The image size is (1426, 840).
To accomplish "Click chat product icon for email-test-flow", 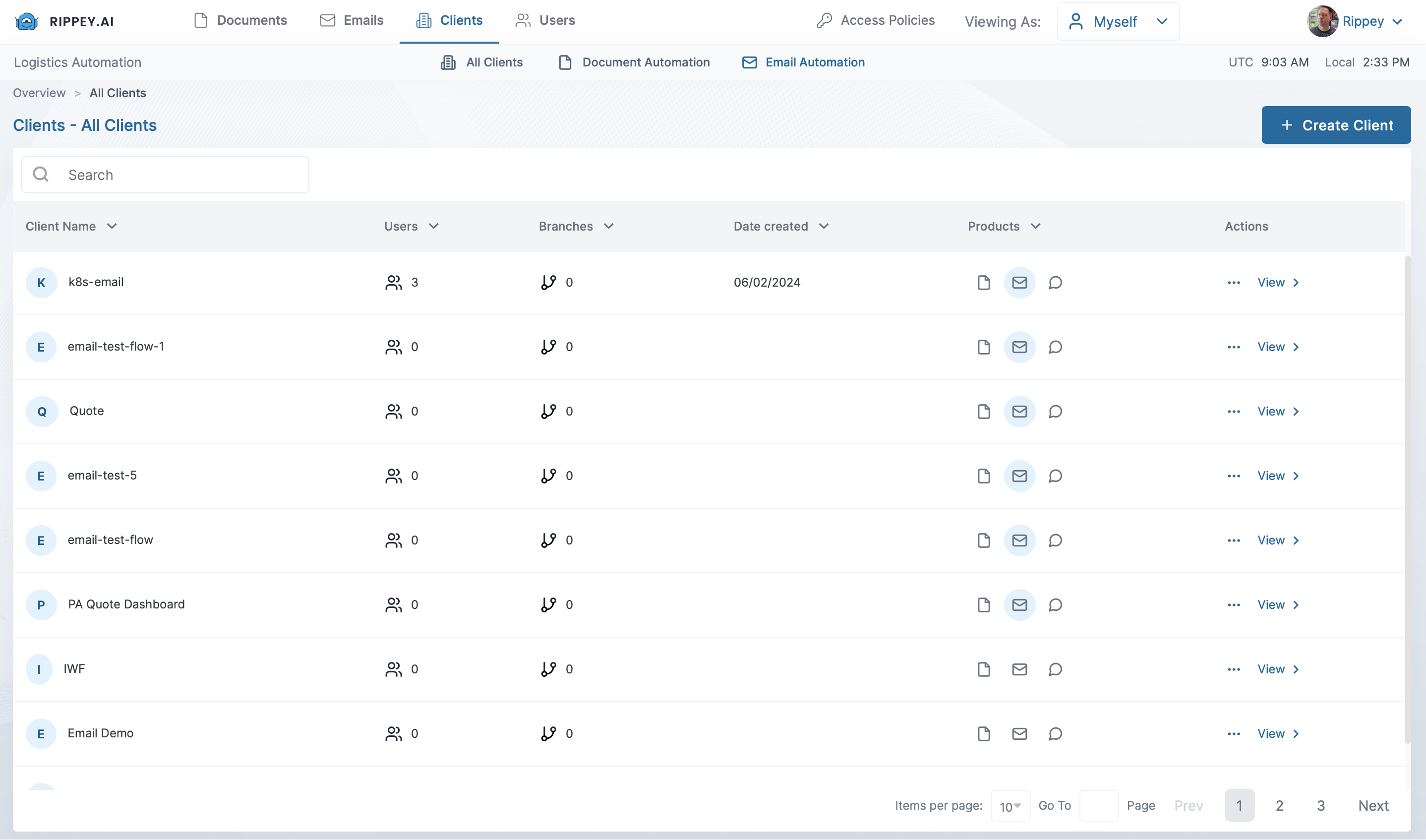I will [x=1055, y=540].
